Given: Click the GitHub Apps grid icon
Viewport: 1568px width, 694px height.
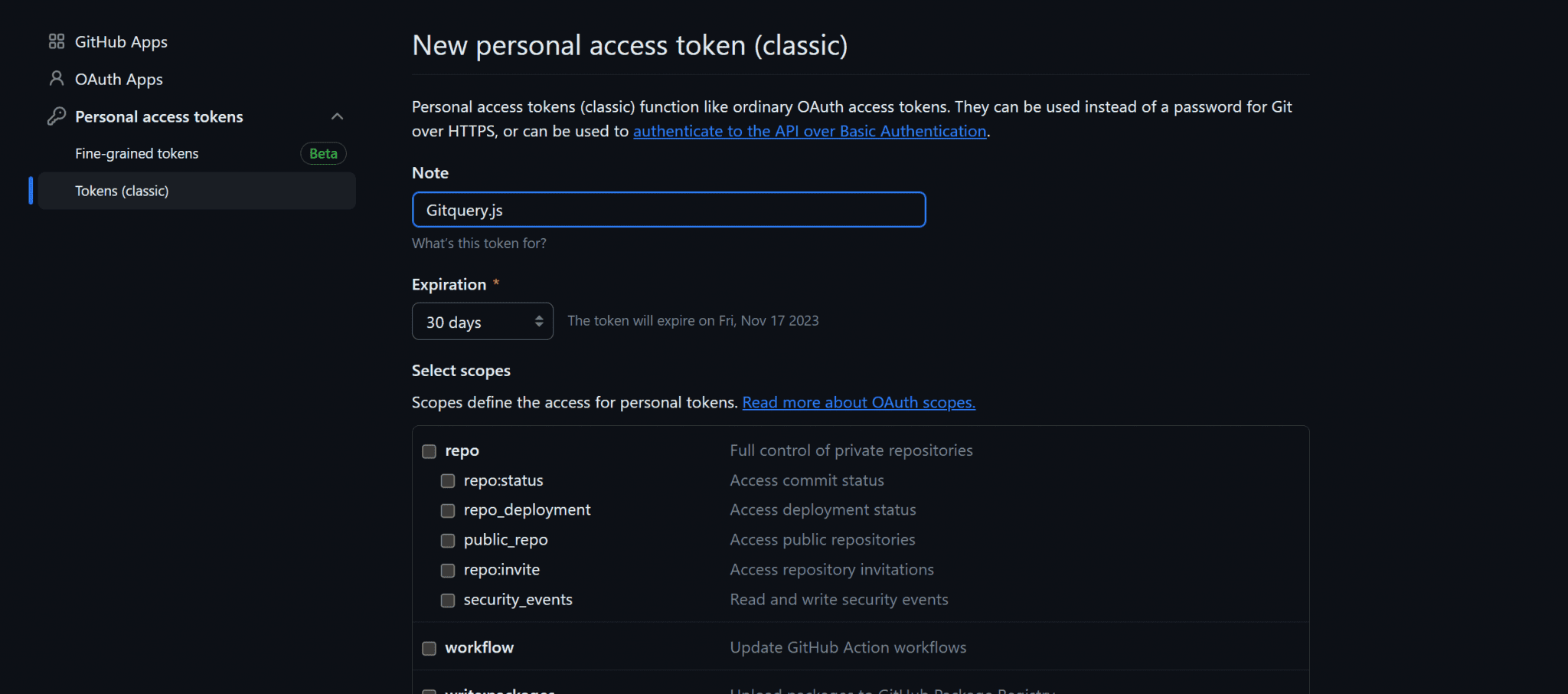Looking at the screenshot, I should 55,41.
